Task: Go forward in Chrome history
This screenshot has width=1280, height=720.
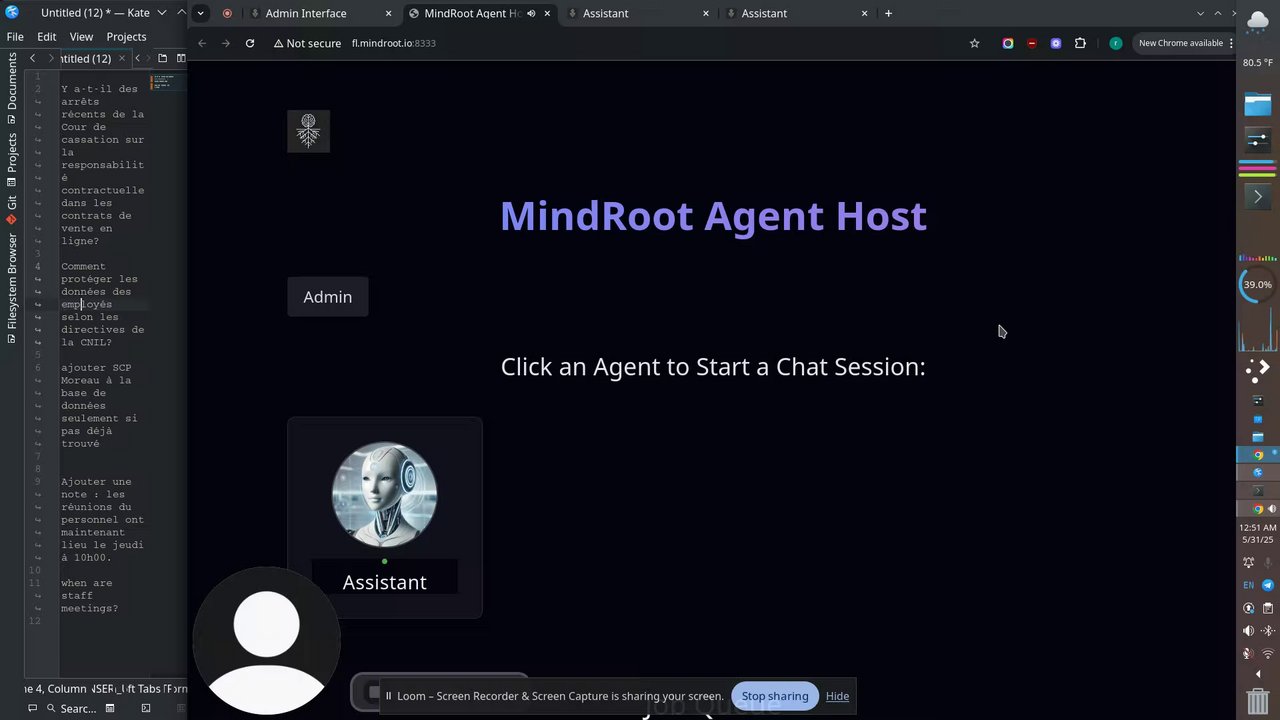Action: (226, 43)
